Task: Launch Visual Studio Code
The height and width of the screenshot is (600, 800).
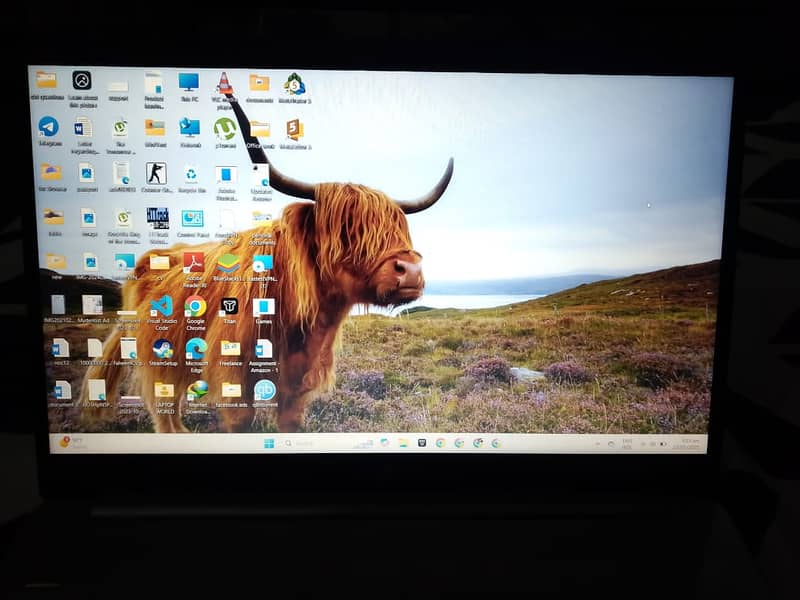Action: pos(162,306)
